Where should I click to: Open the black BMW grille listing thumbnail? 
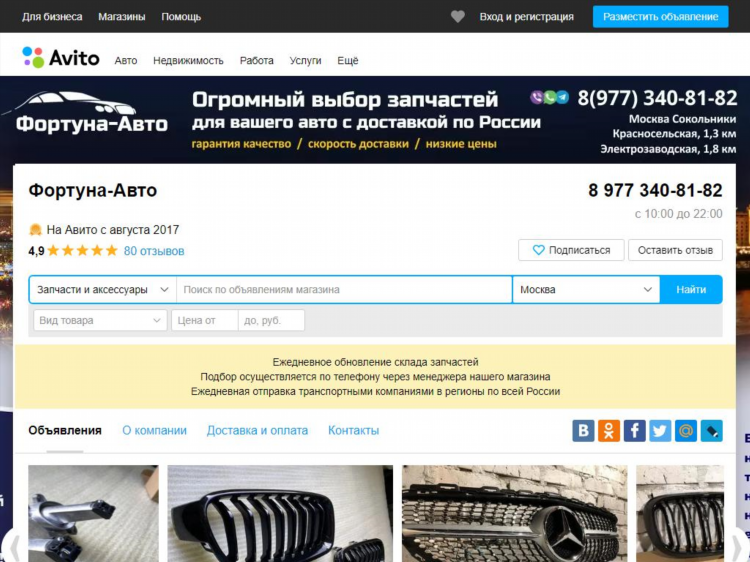coord(280,513)
